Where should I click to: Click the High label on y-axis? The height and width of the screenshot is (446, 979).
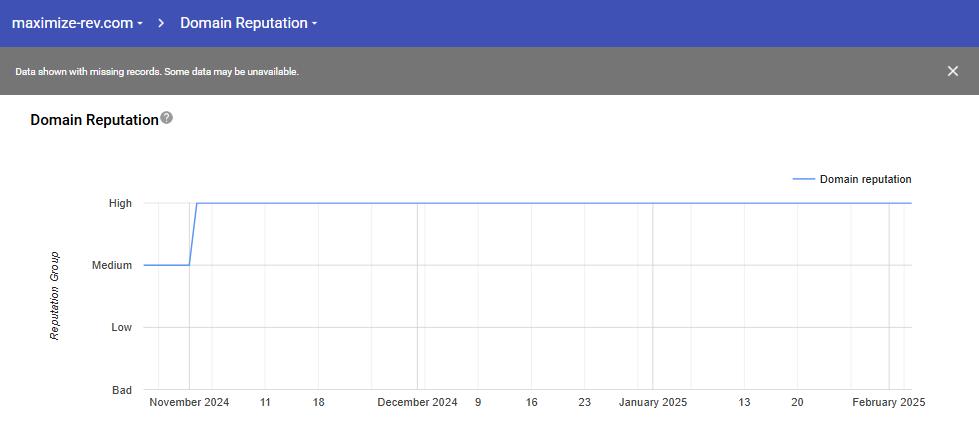[x=120, y=203]
